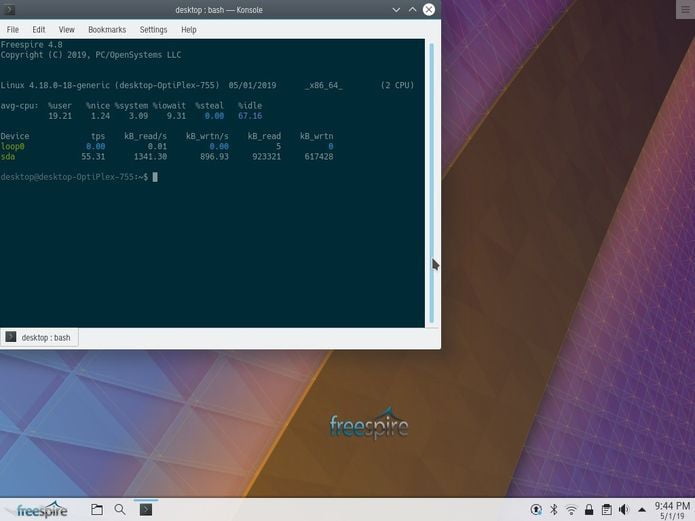Close the Konsole window
Image resolution: width=695 pixels, height=521 pixels.
(x=429, y=10)
